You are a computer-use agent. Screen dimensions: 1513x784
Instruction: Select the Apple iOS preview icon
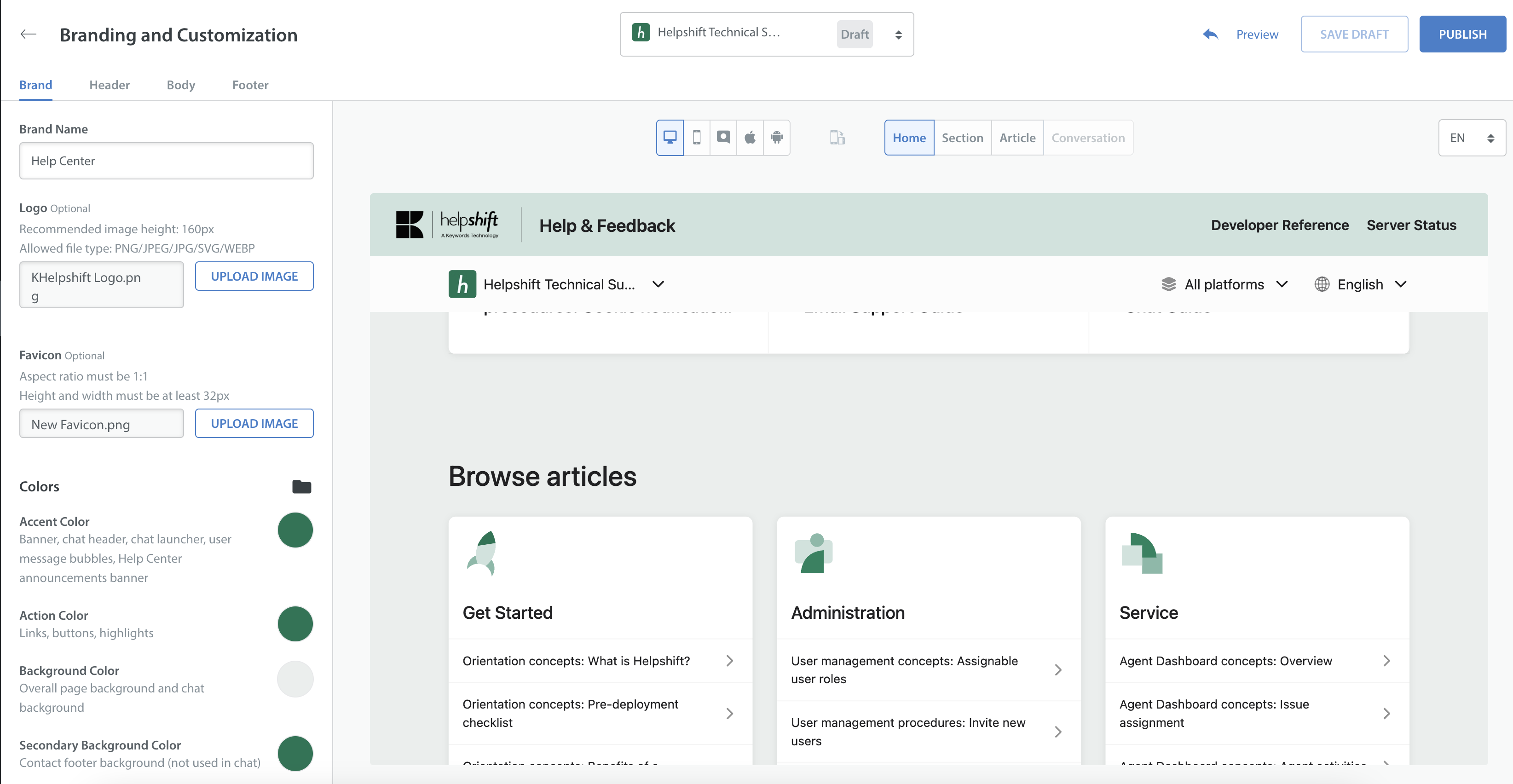(750, 138)
